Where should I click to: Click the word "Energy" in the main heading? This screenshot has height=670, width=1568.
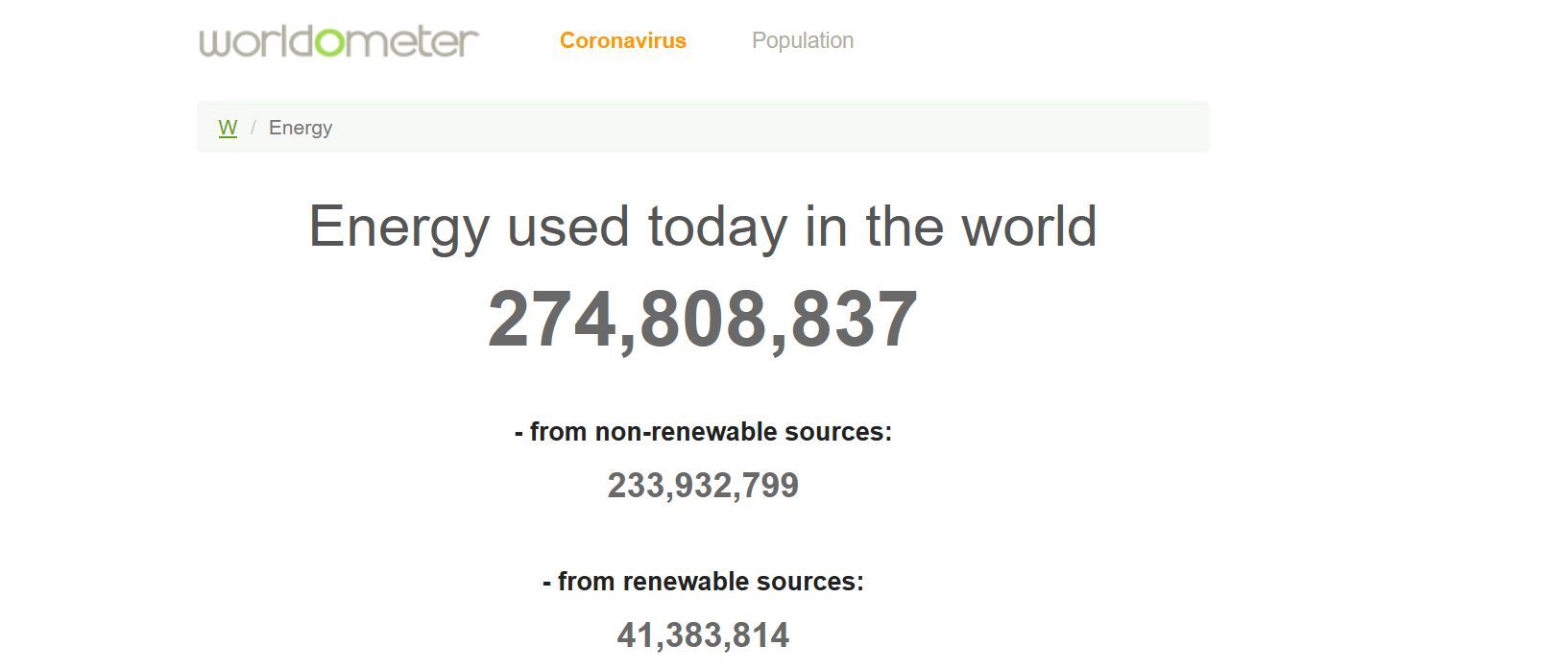[x=398, y=227]
